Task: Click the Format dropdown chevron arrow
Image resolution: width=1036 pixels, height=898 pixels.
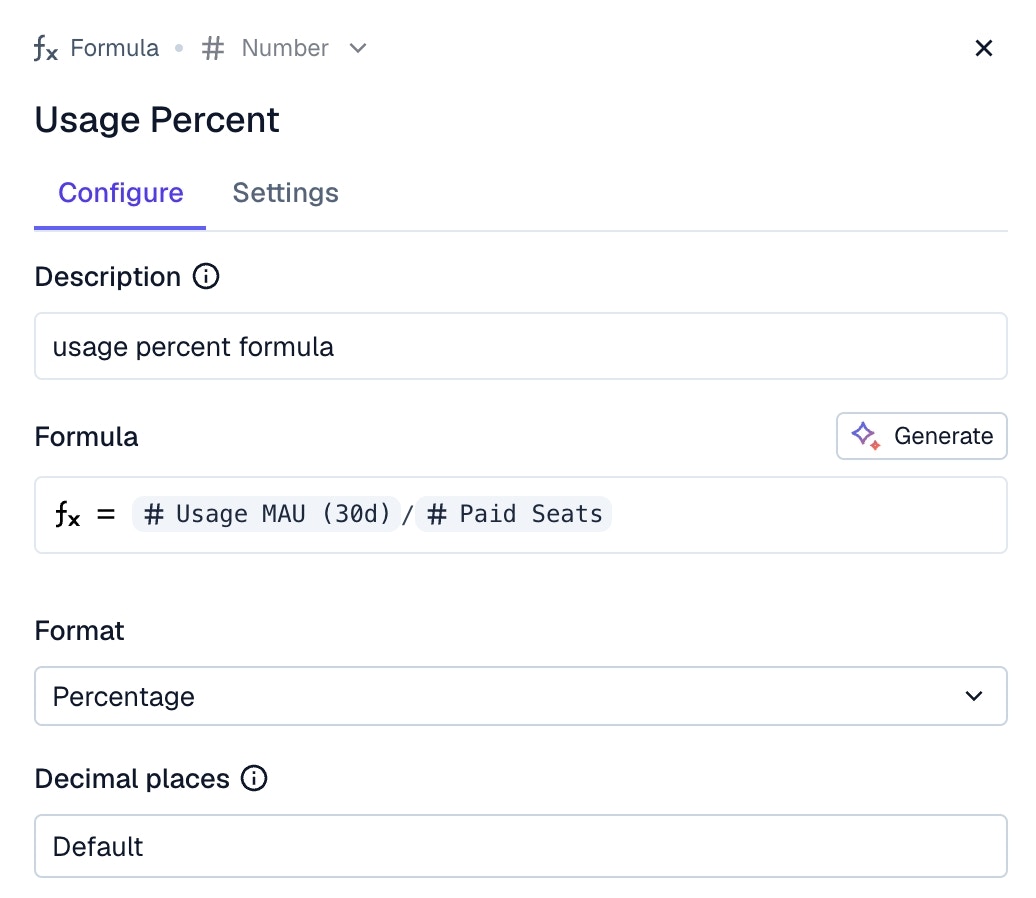Action: (x=974, y=696)
